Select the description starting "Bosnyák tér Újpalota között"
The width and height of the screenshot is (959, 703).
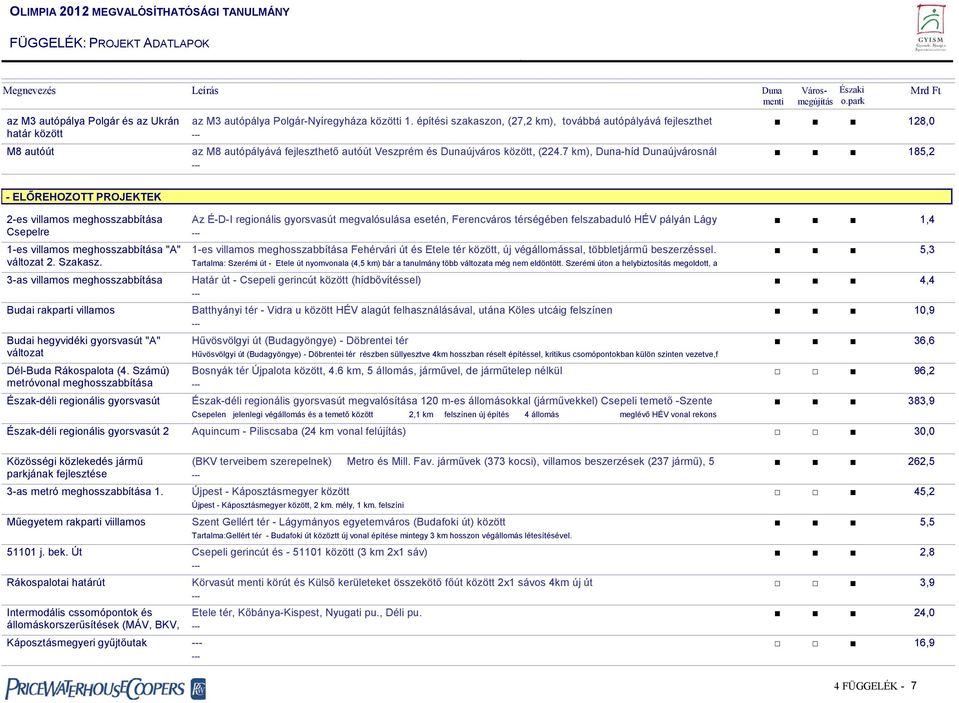377,371
